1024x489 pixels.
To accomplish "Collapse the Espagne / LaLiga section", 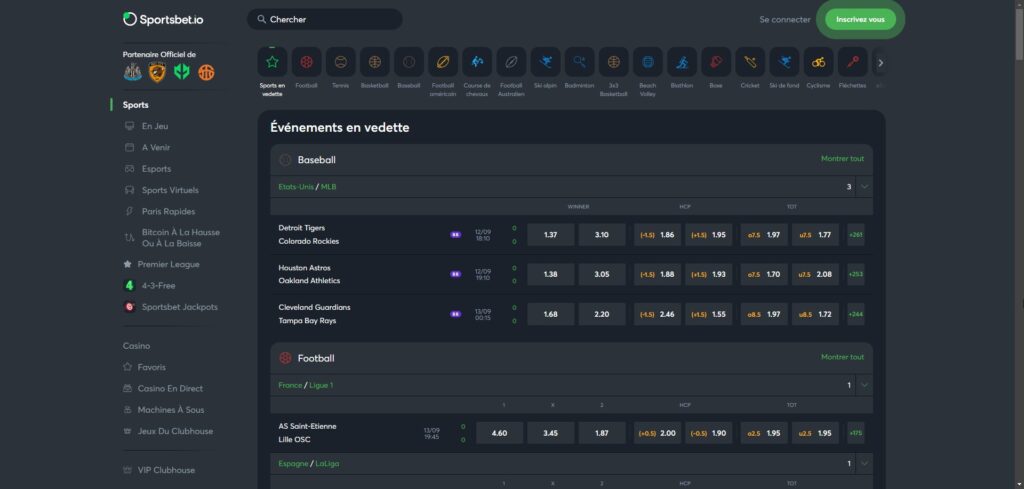I will coord(864,463).
